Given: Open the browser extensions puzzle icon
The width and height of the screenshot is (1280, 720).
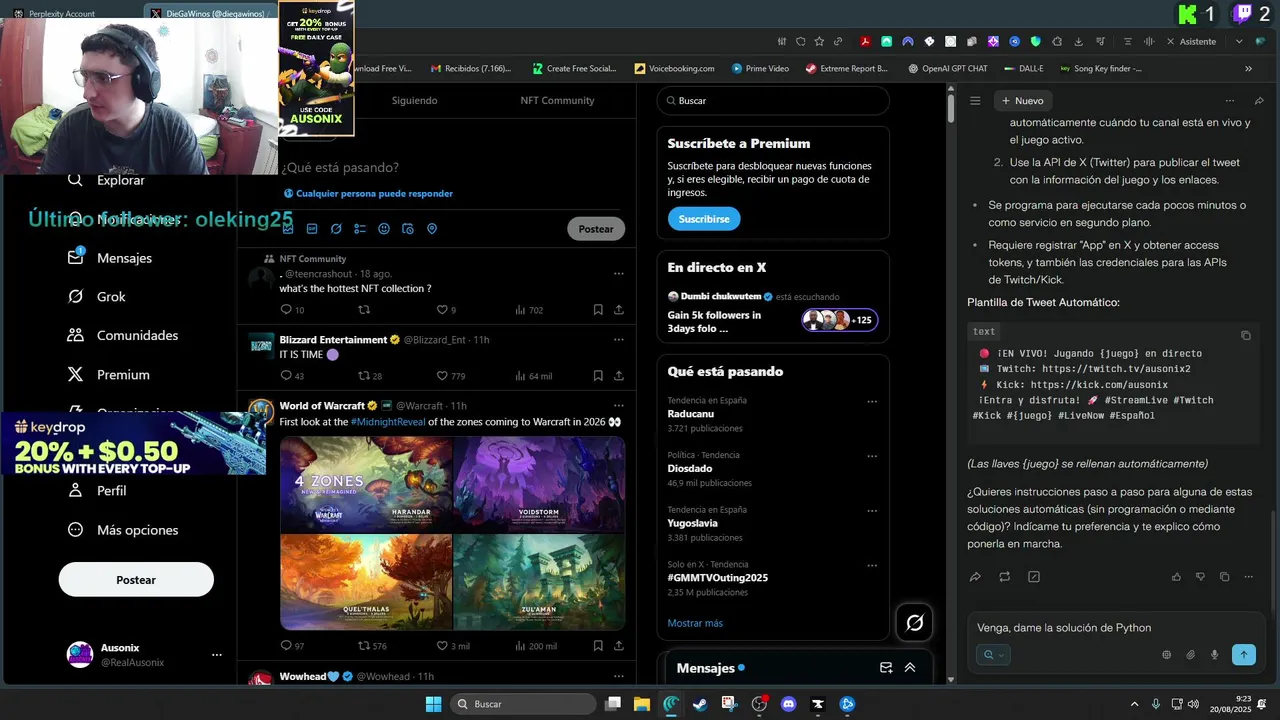Looking at the screenshot, I should click(1058, 42).
